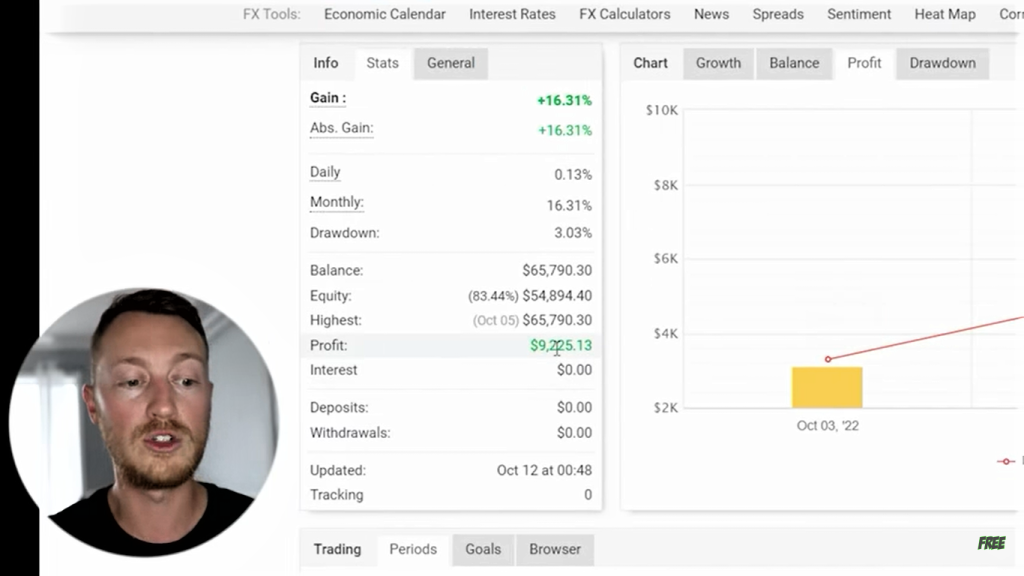Image resolution: width=1024 pixels, height=576 pixels.
Task: Open the Interest Rates page
Action: point(512,14)
